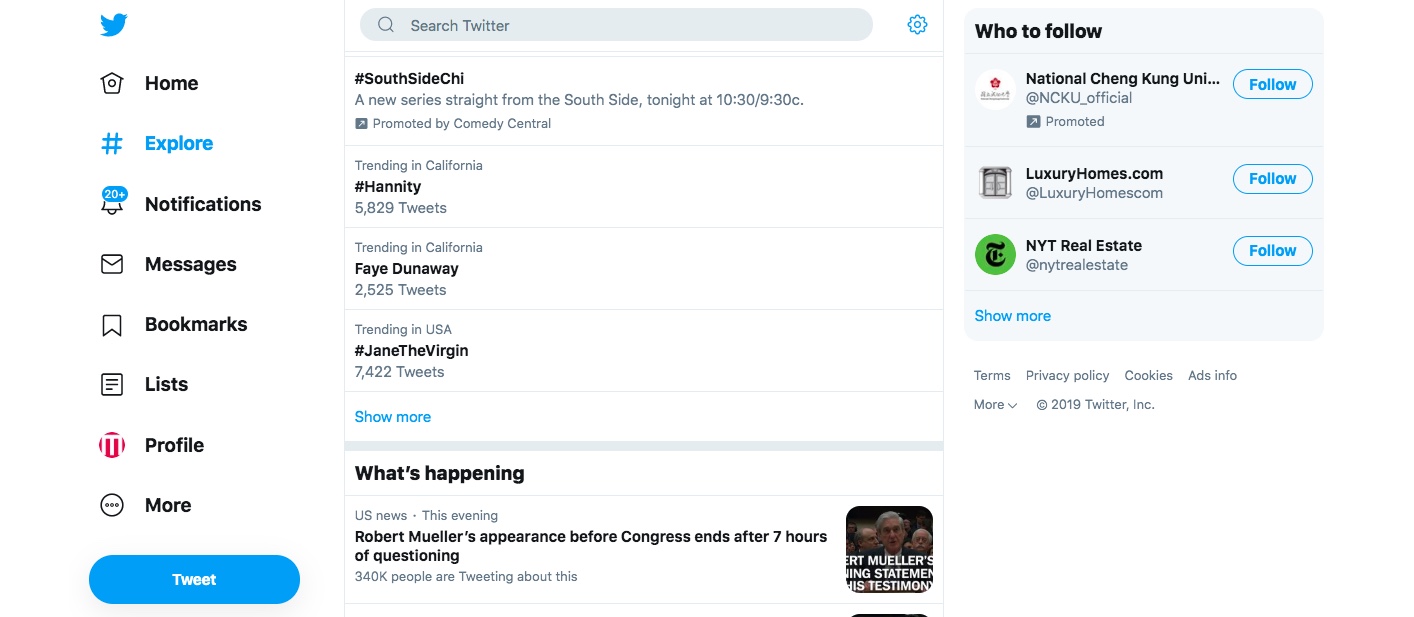
Task: Expand the More footer dropdown
Action: tap(995, 405)
